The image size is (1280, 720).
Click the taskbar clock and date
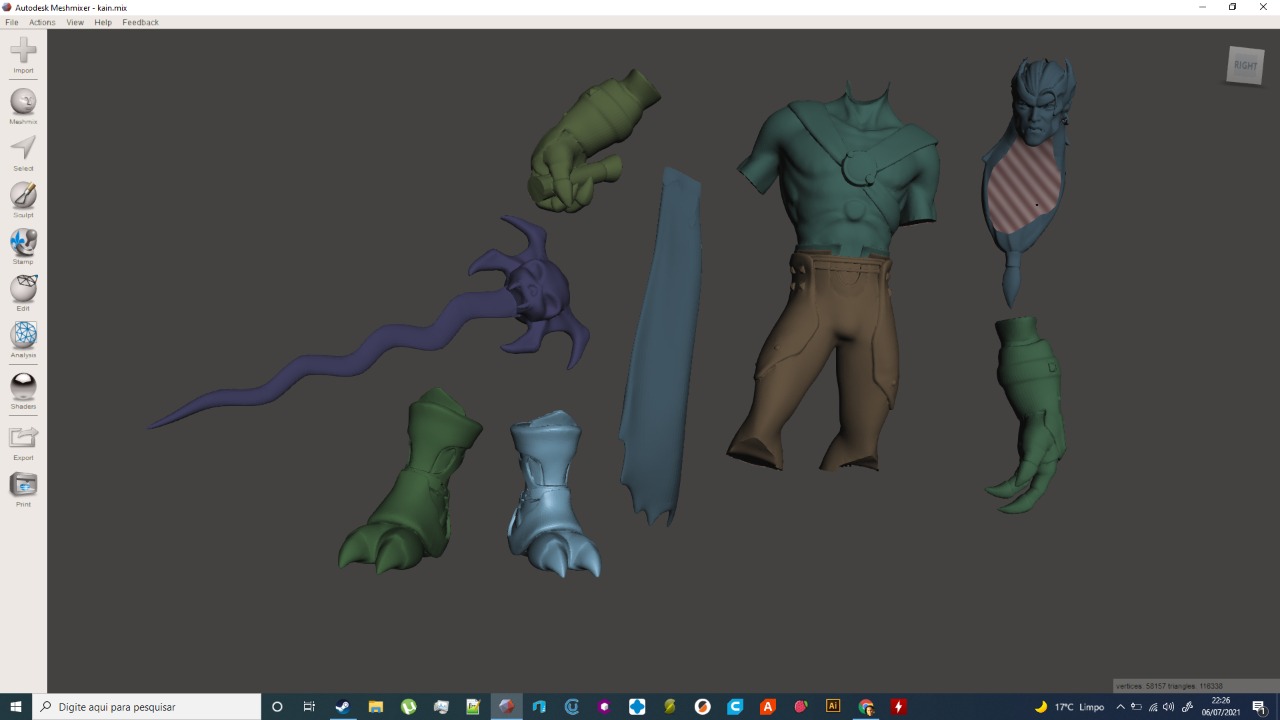coord(1220,707)
